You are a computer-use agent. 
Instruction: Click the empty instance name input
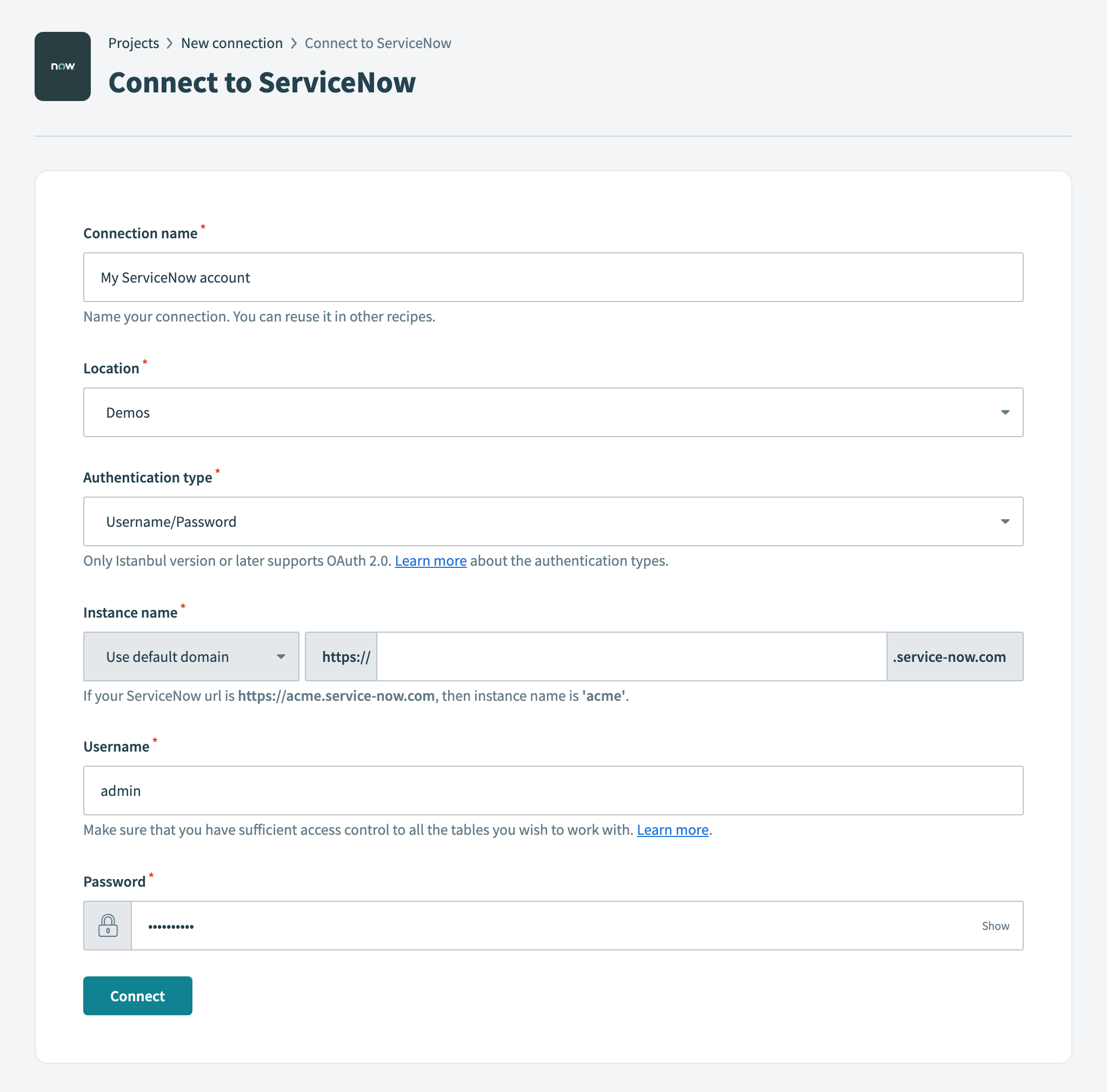point(630,656)
